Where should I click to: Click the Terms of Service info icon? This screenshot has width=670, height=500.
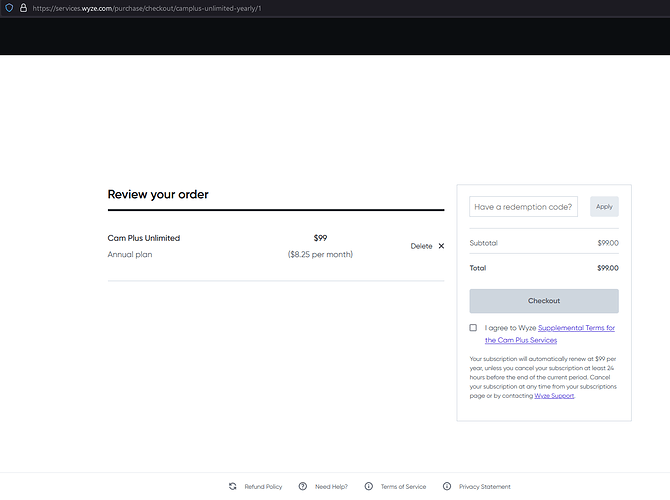[x=369, y=486]
